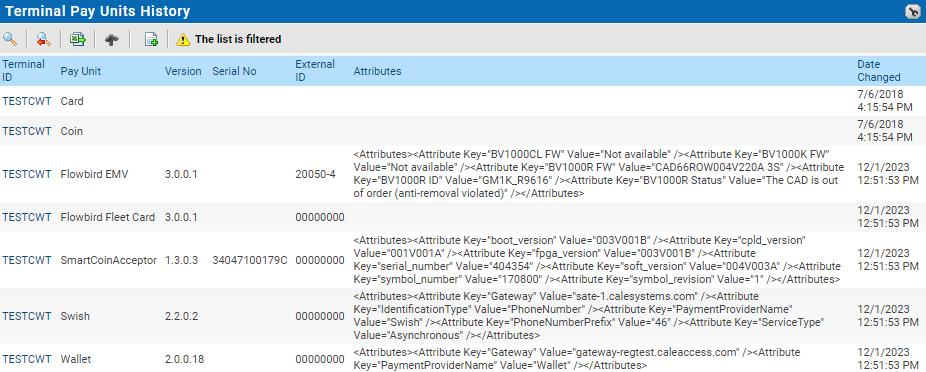
Task: Click SmartCoinAcceptor attributes XML text
Action: point(597,260)
